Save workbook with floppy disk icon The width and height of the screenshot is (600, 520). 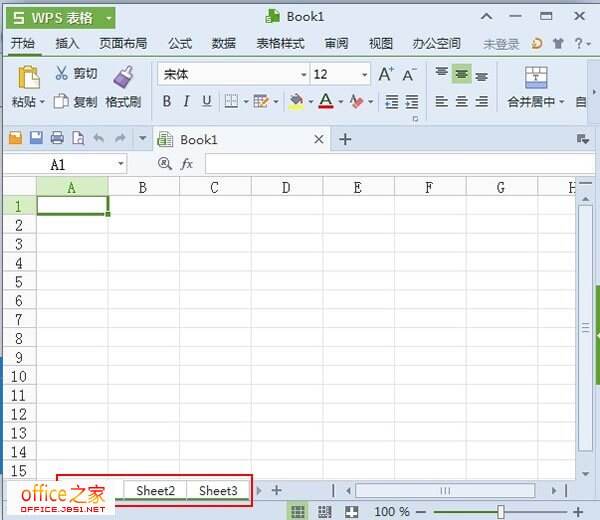click(36, 138)
